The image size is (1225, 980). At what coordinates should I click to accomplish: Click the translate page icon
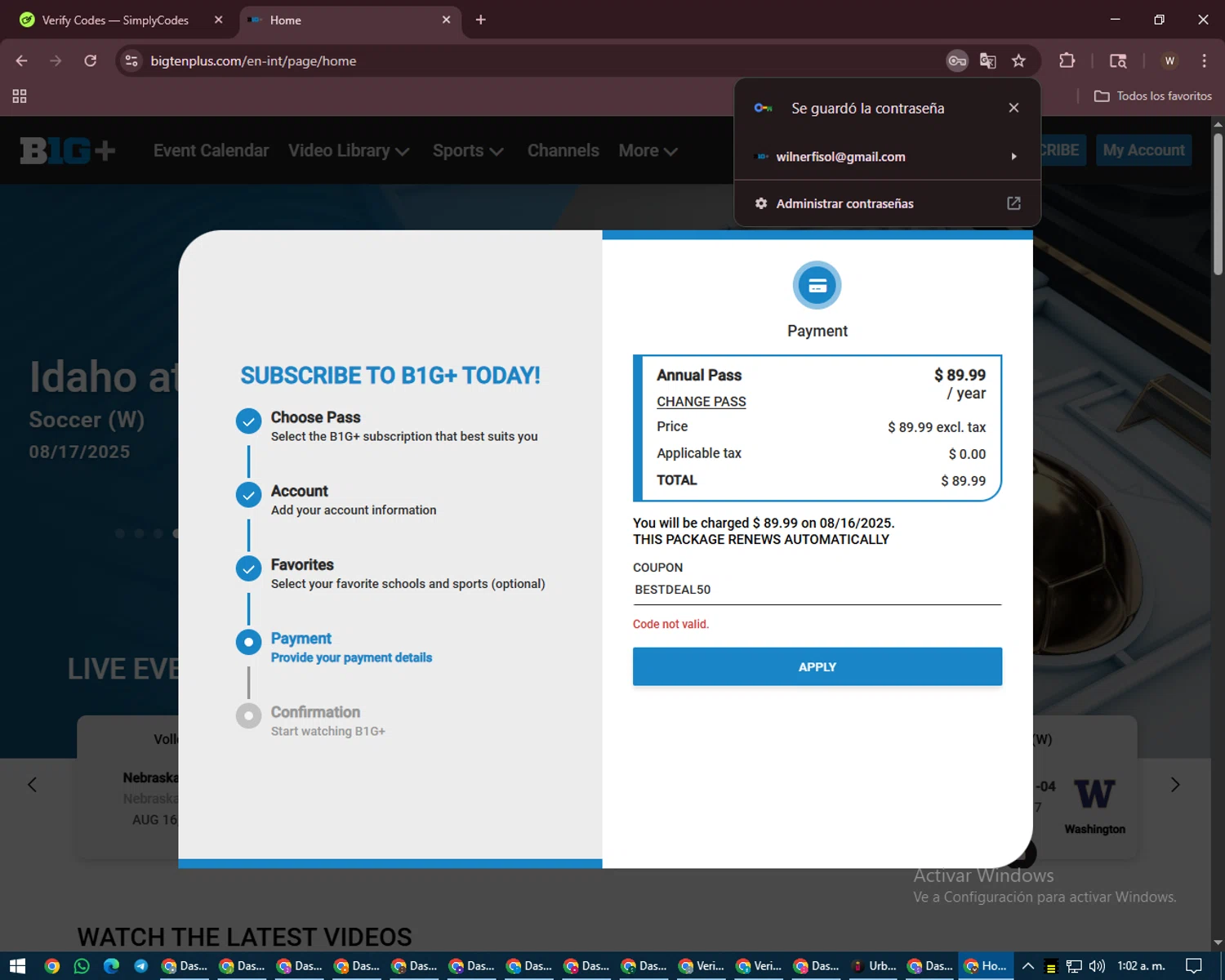pos(988,61)
